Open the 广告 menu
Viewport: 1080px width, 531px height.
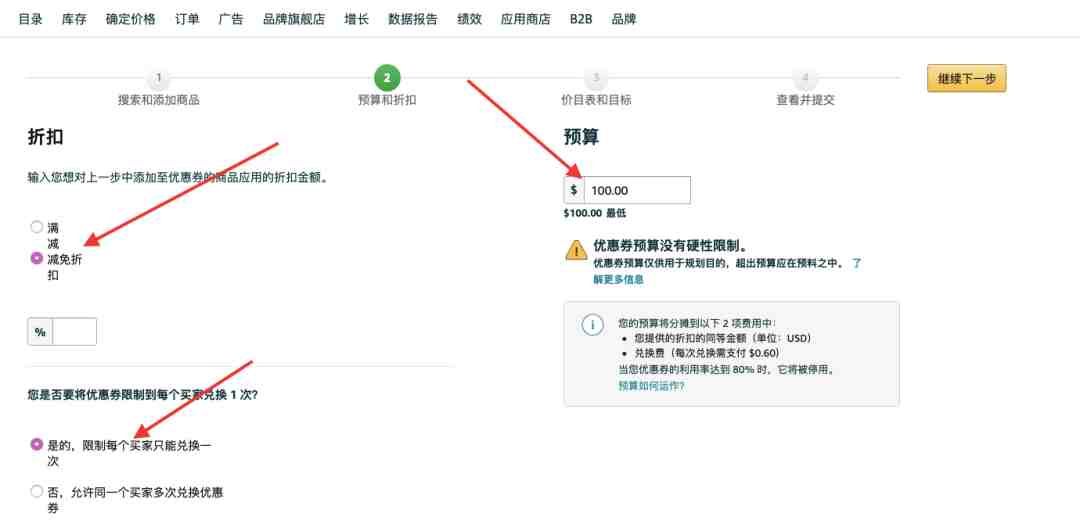[231, 19]
